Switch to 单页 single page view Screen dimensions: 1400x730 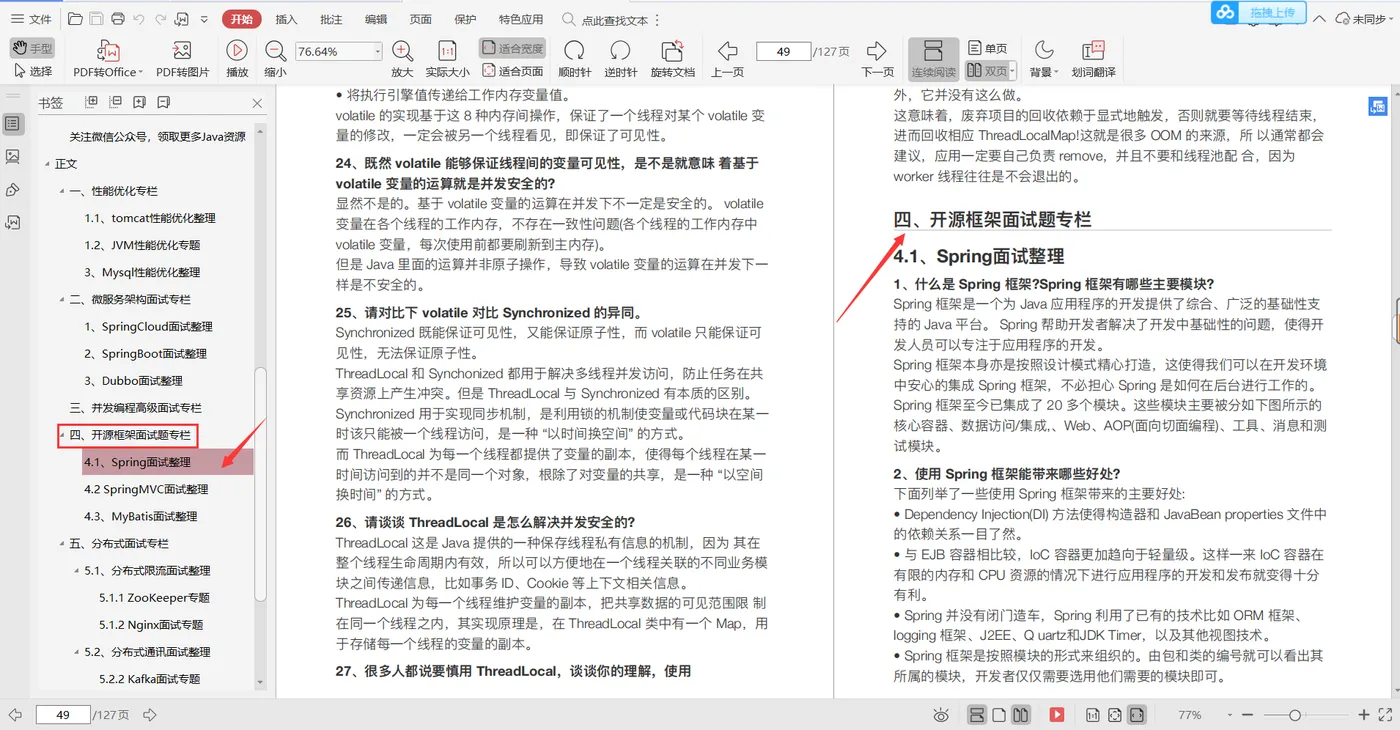click(x=988, y=48)
